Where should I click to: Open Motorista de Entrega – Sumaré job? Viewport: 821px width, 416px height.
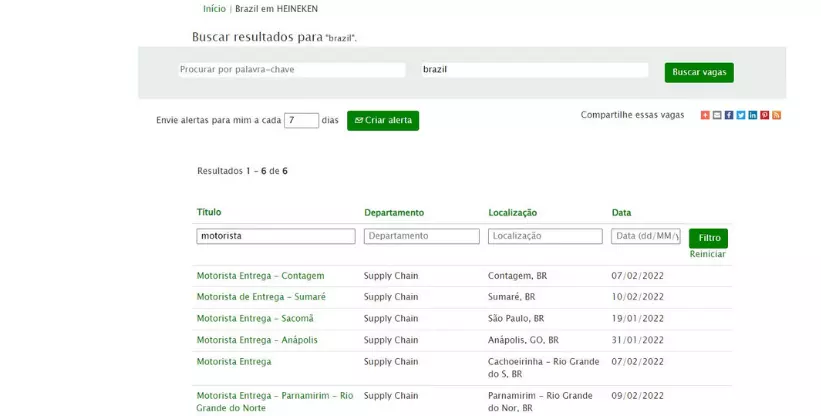click(261, 297)
